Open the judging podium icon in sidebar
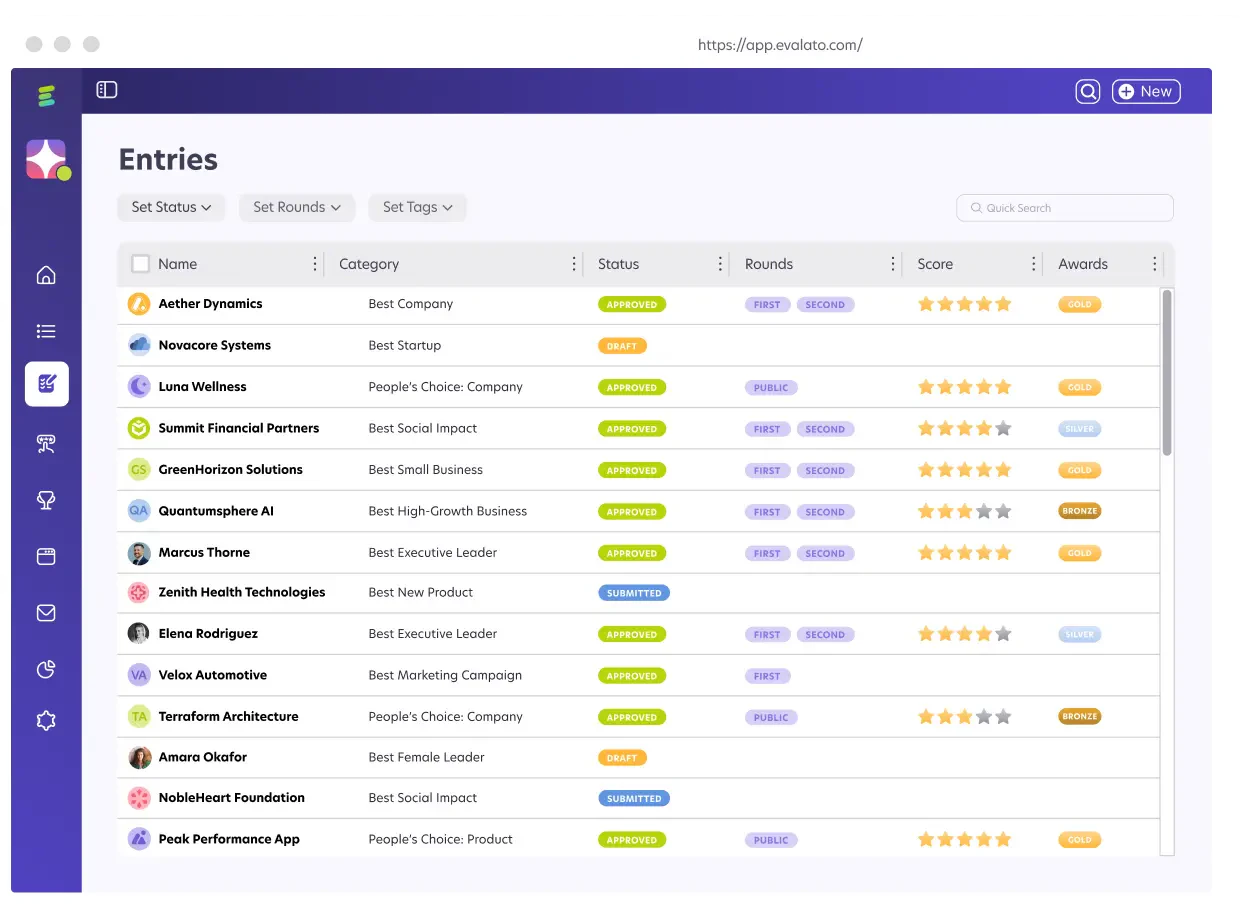 point(46,444)
